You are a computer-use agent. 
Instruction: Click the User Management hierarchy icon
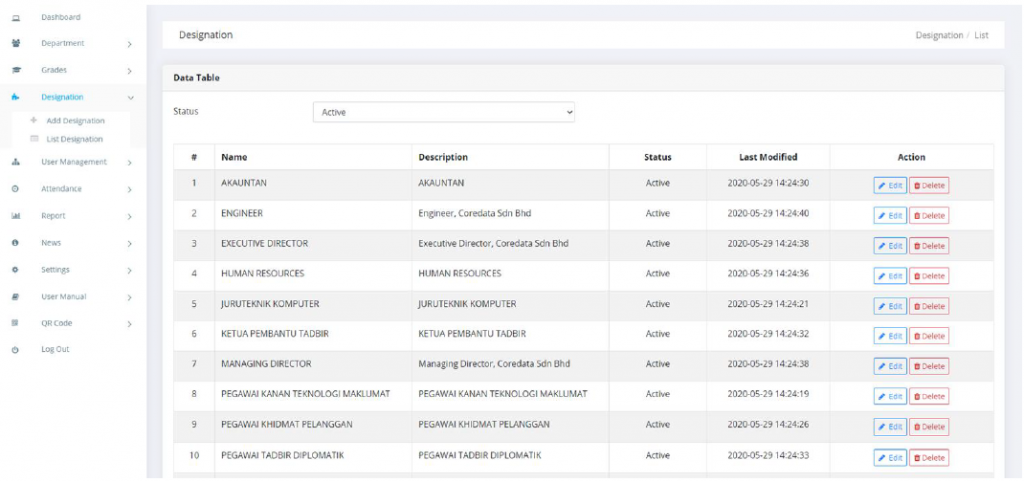pos(15,162)
